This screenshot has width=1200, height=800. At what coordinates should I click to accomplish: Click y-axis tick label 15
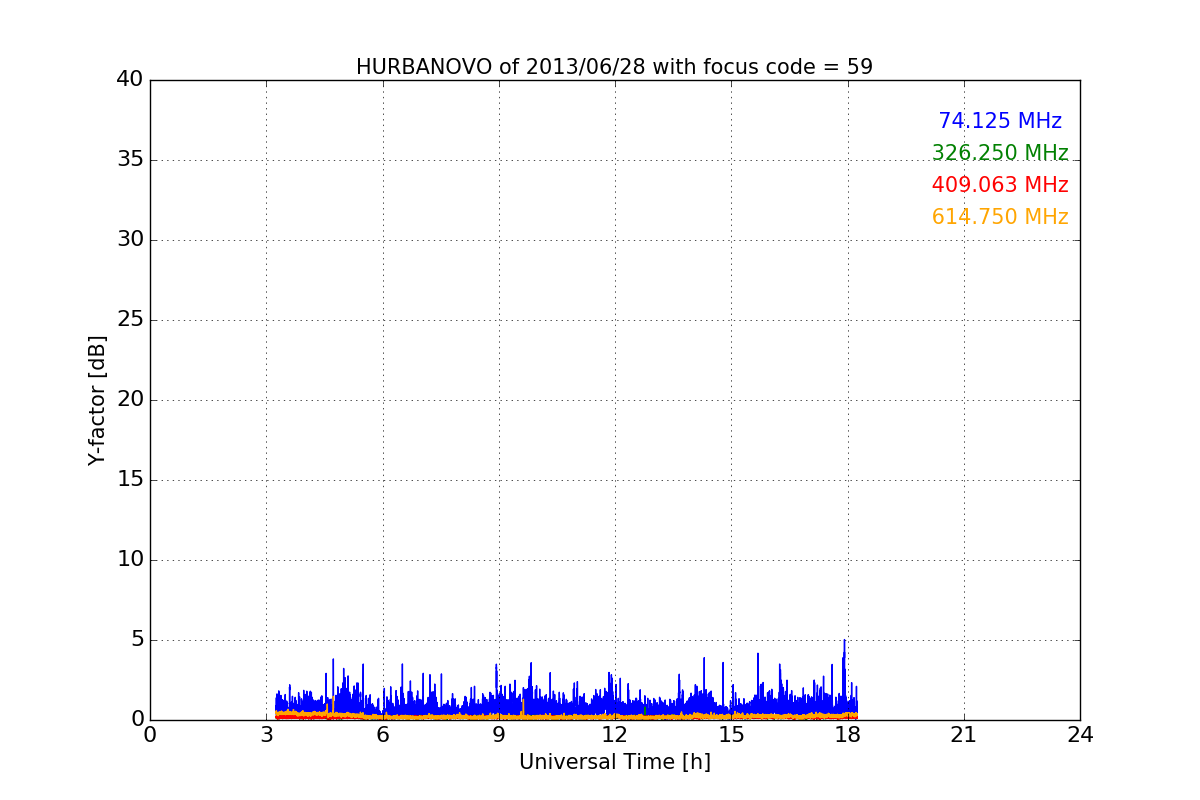click(130, 480)
